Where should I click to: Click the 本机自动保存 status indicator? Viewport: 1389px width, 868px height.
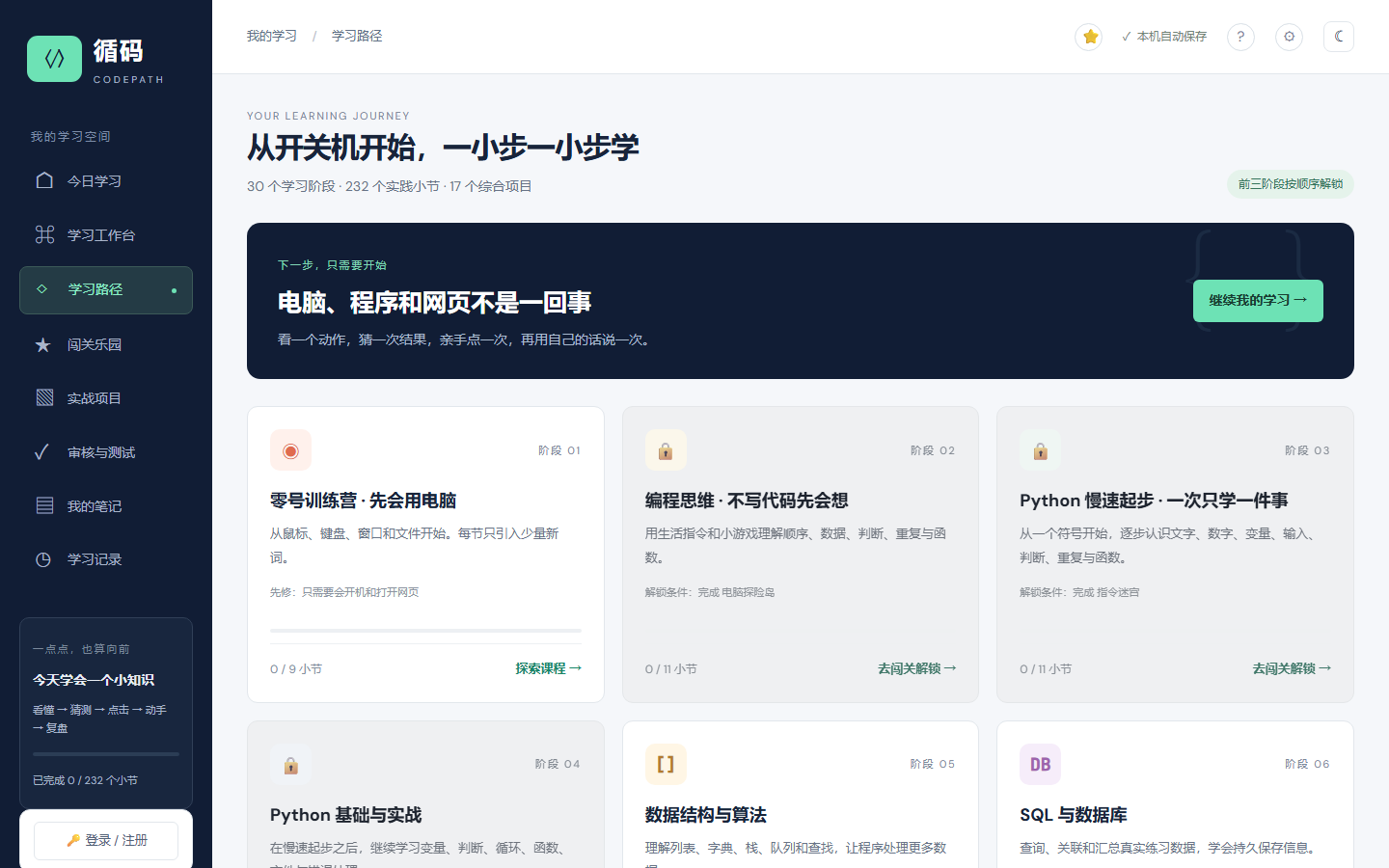click(1163, 37)
